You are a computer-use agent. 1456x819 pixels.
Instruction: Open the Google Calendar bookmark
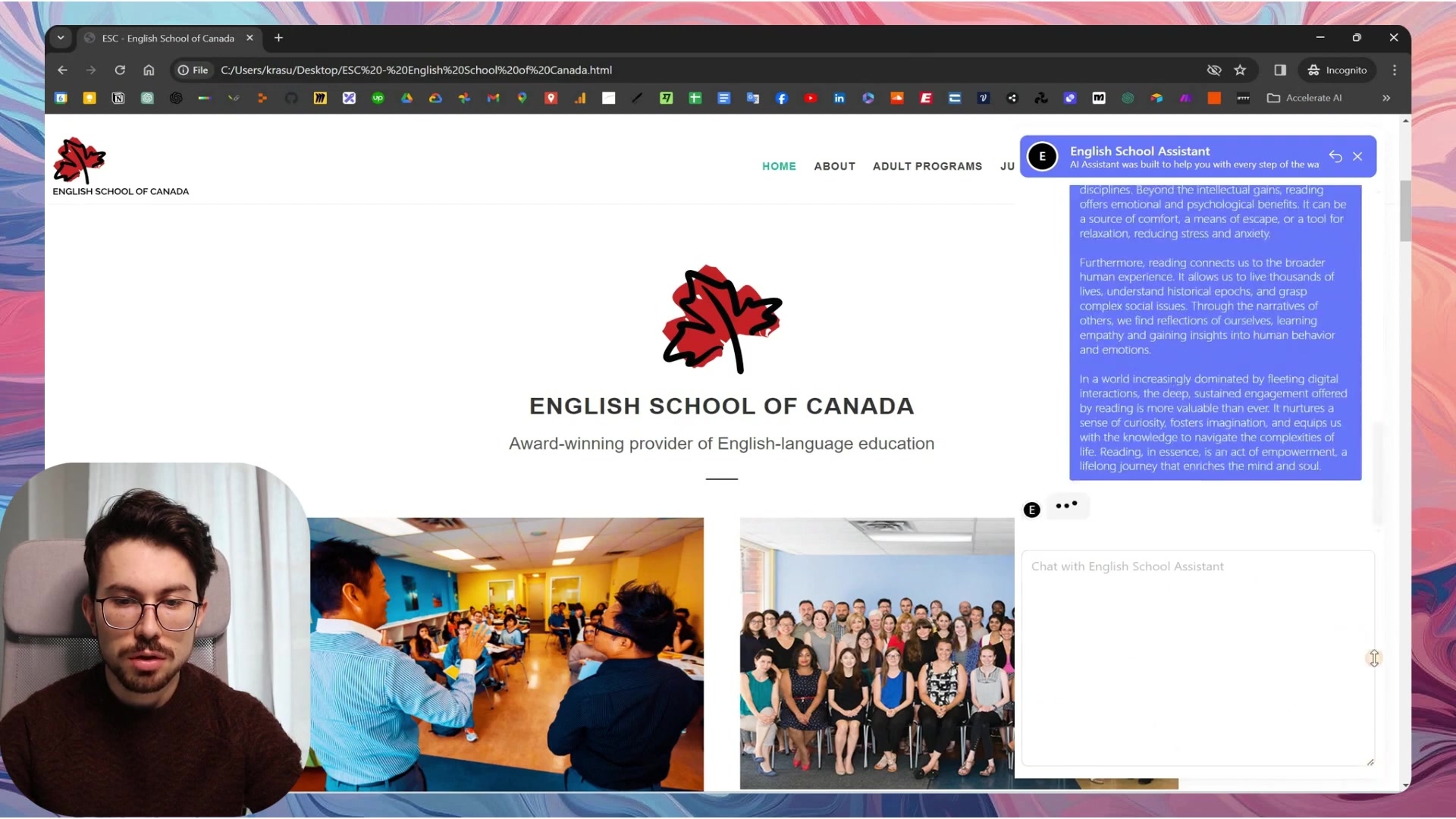point(61,98)
